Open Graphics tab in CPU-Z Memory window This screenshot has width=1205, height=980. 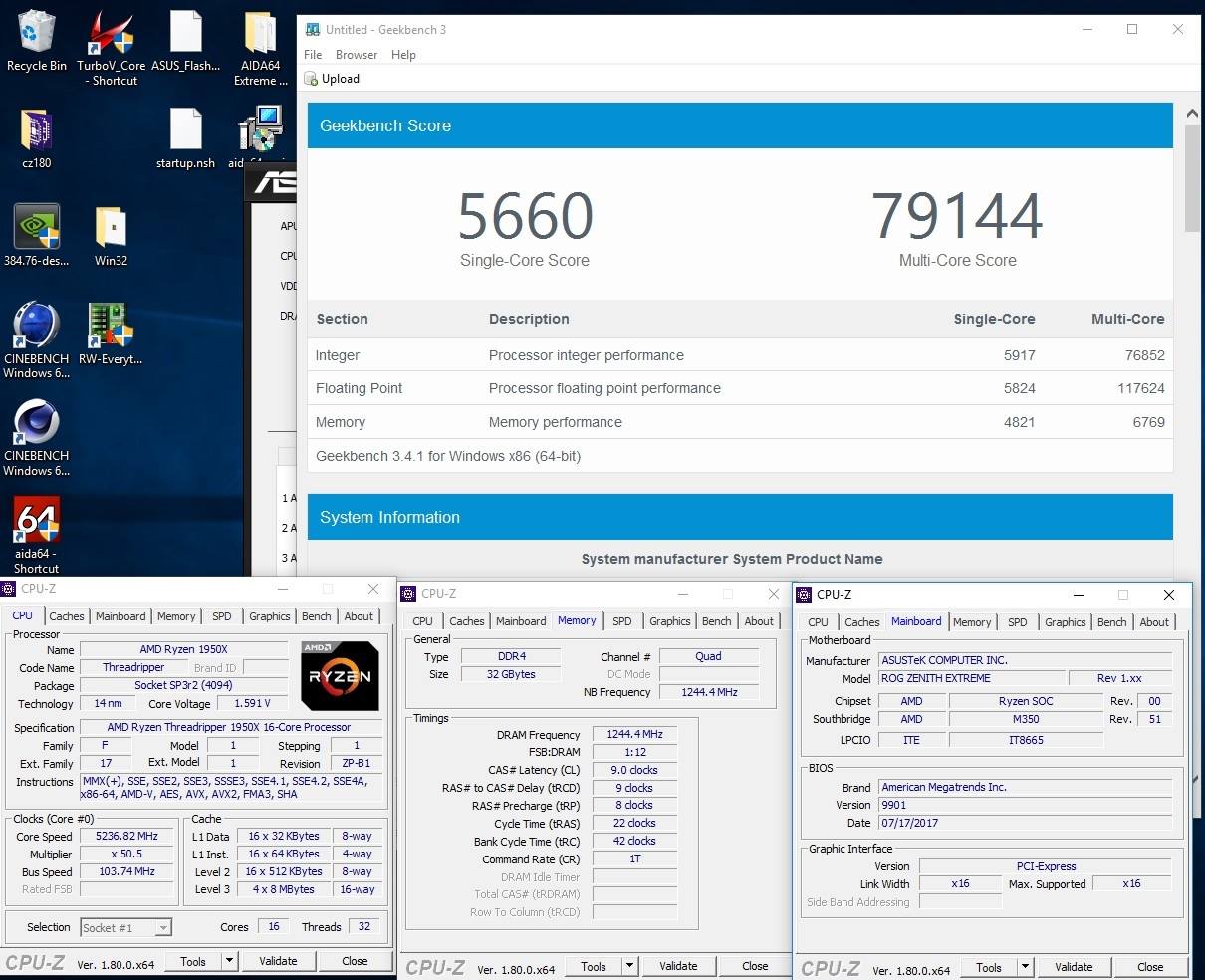(x=670, y=621)
